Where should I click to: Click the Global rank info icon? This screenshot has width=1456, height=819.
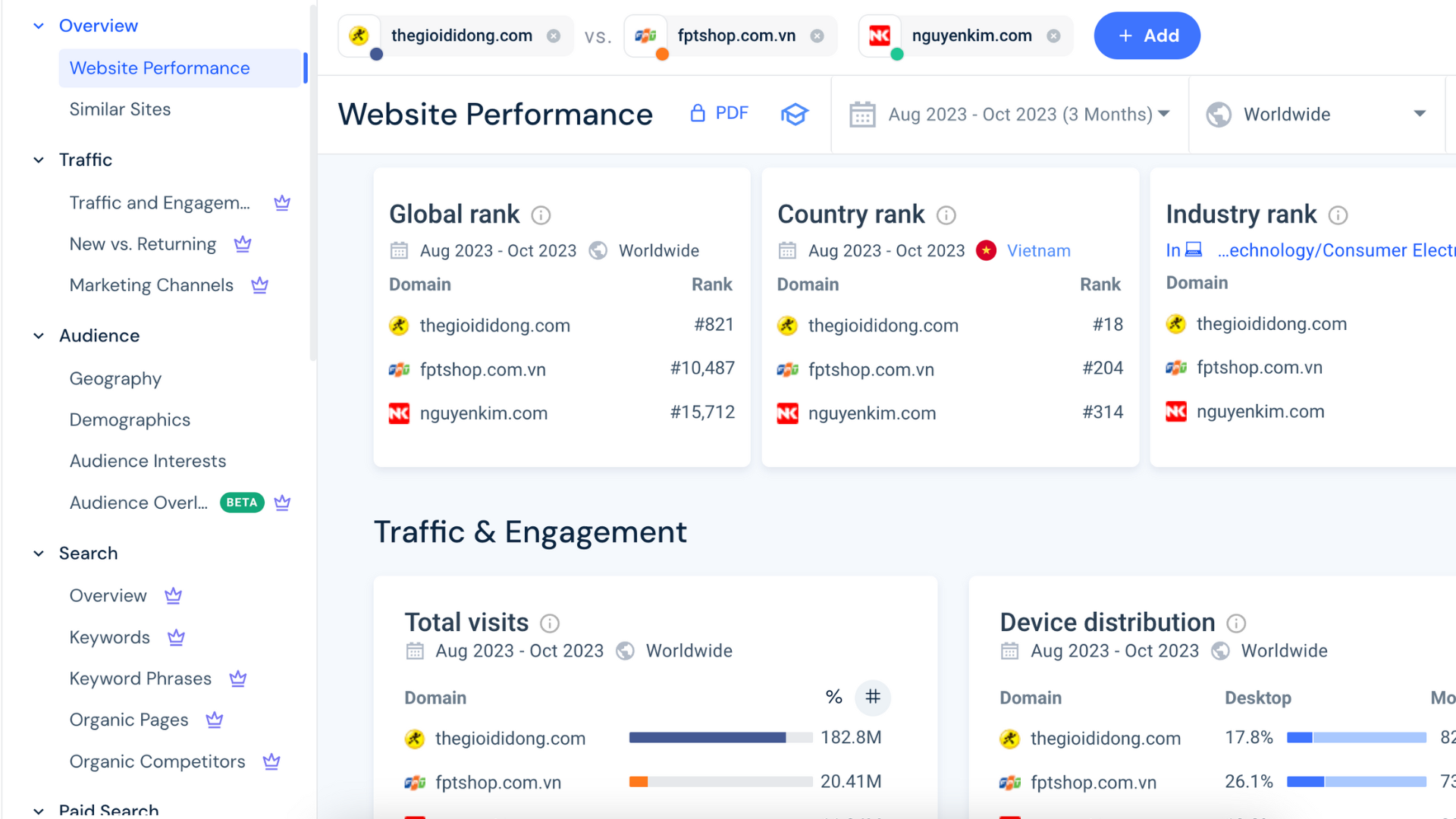click(x=541, y=215)
